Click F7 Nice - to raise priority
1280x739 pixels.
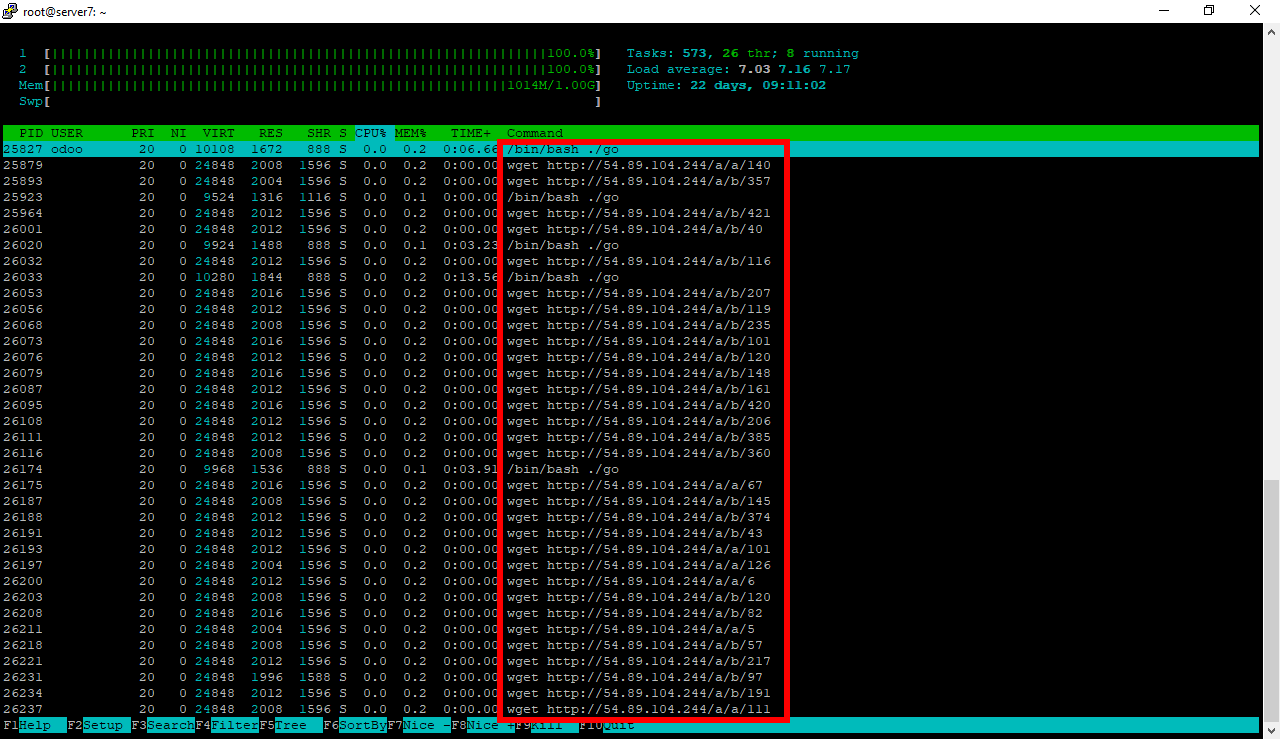(418, 725)
